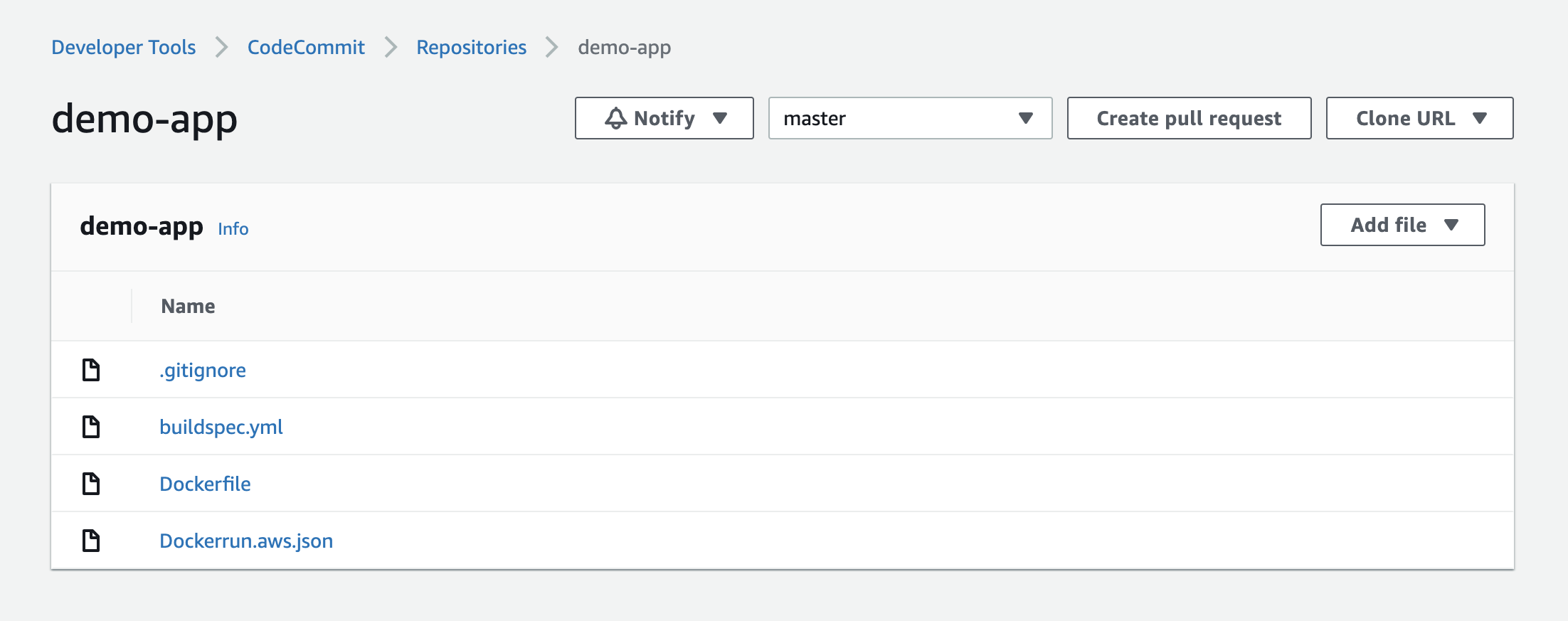Open the Dockerfile file

205,484
